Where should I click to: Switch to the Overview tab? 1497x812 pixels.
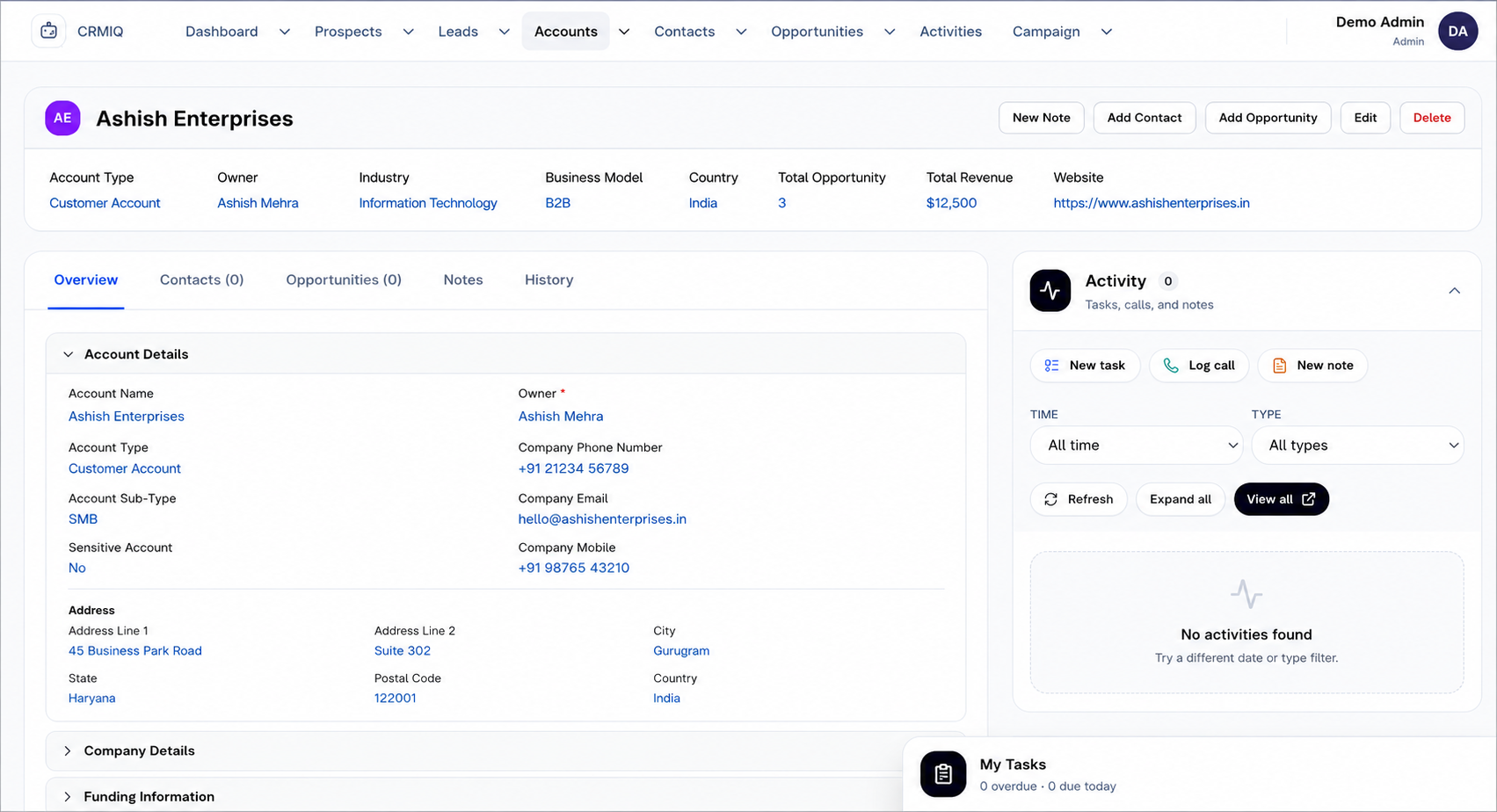pos(86,279)
